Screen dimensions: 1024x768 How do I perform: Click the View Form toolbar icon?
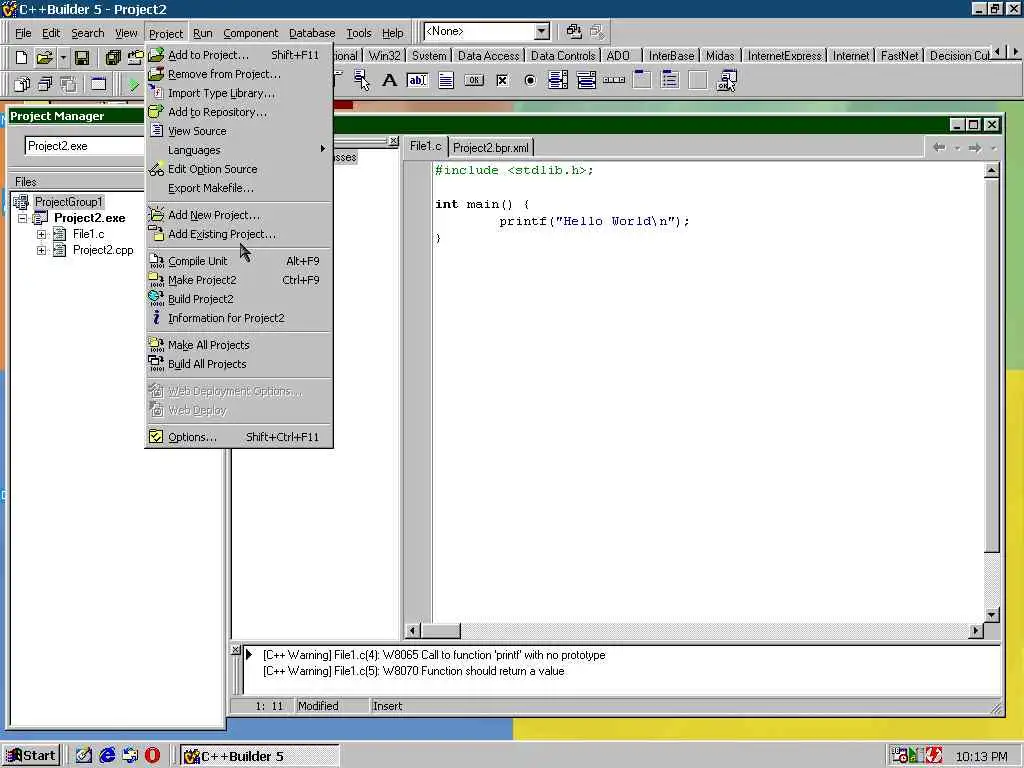coord(44,84)
